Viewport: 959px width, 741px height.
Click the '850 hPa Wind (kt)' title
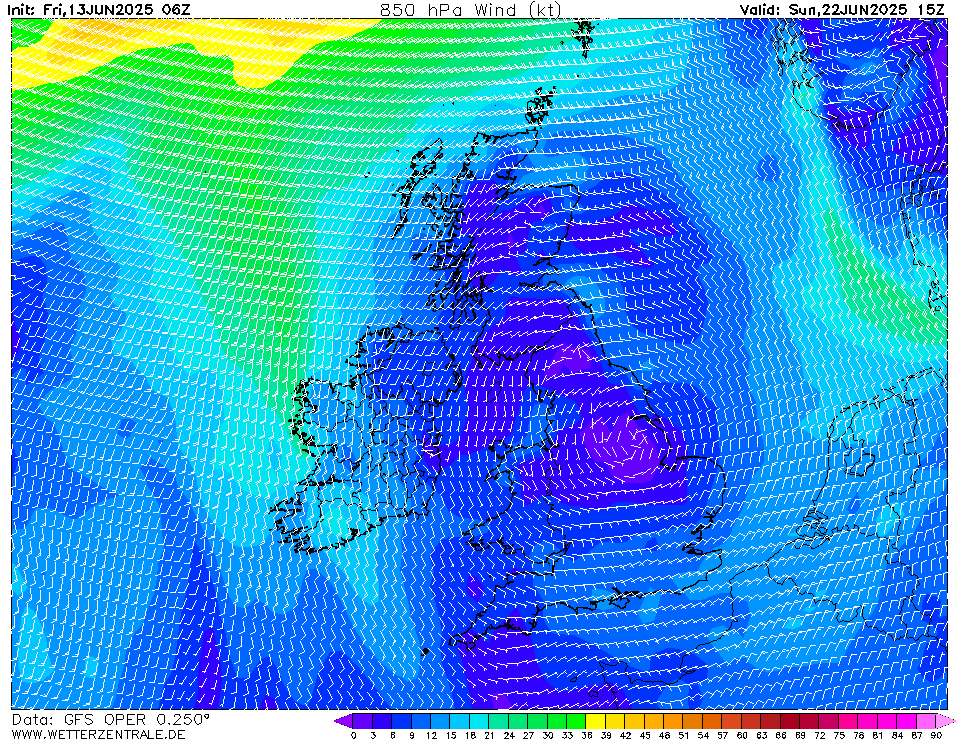[x=470, y=9]
